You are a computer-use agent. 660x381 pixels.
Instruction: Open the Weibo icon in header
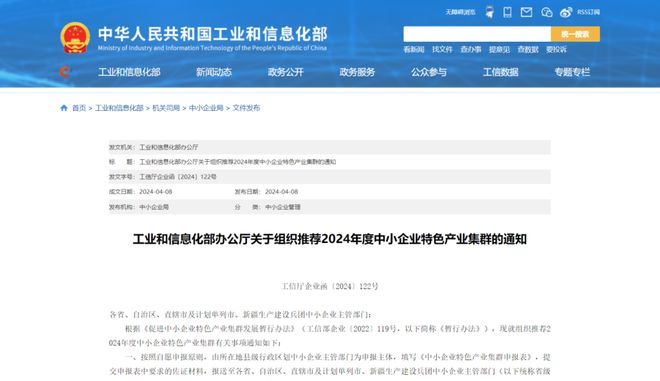(566, 12)
